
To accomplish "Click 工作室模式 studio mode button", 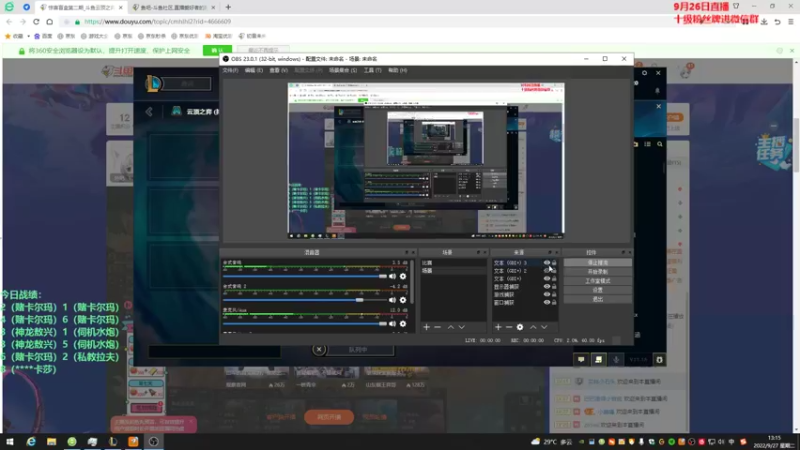I will (x=597, y=281).
